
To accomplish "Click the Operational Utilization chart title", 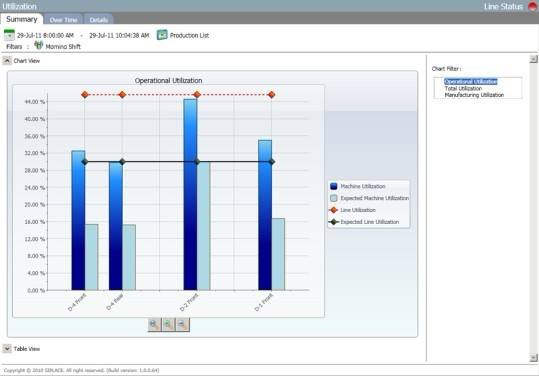I will coord(168,80).
